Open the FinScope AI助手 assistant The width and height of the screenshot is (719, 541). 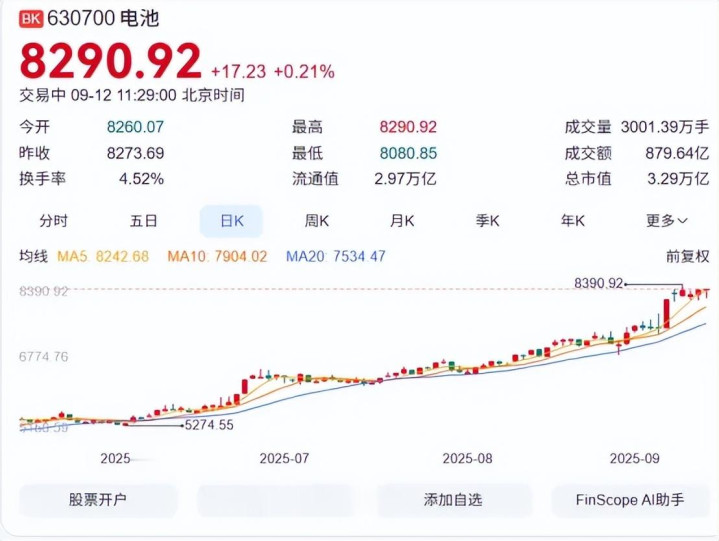click(x=630, y=499)
